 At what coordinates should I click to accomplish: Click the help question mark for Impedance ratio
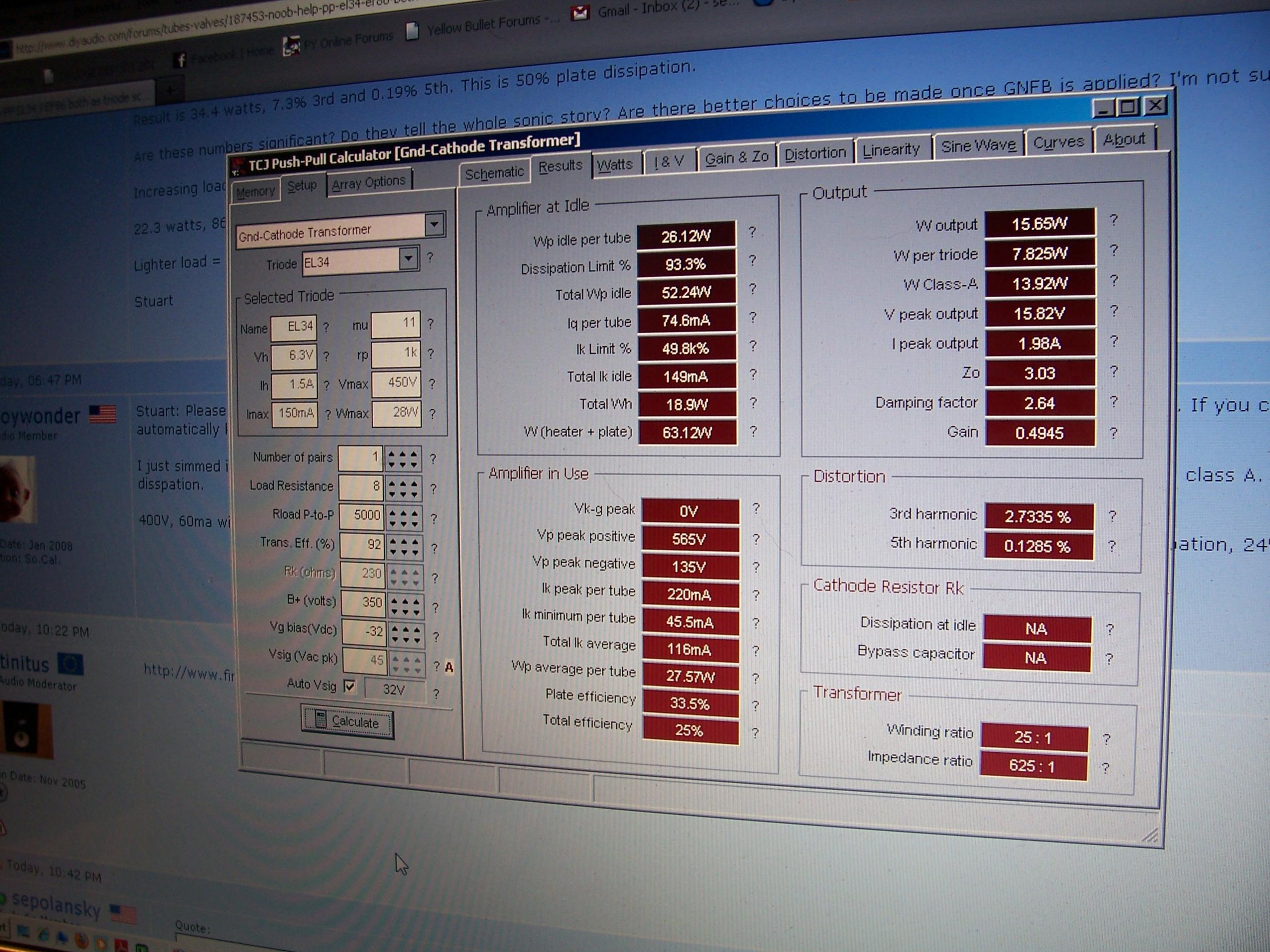click(x=1106, y=768)
